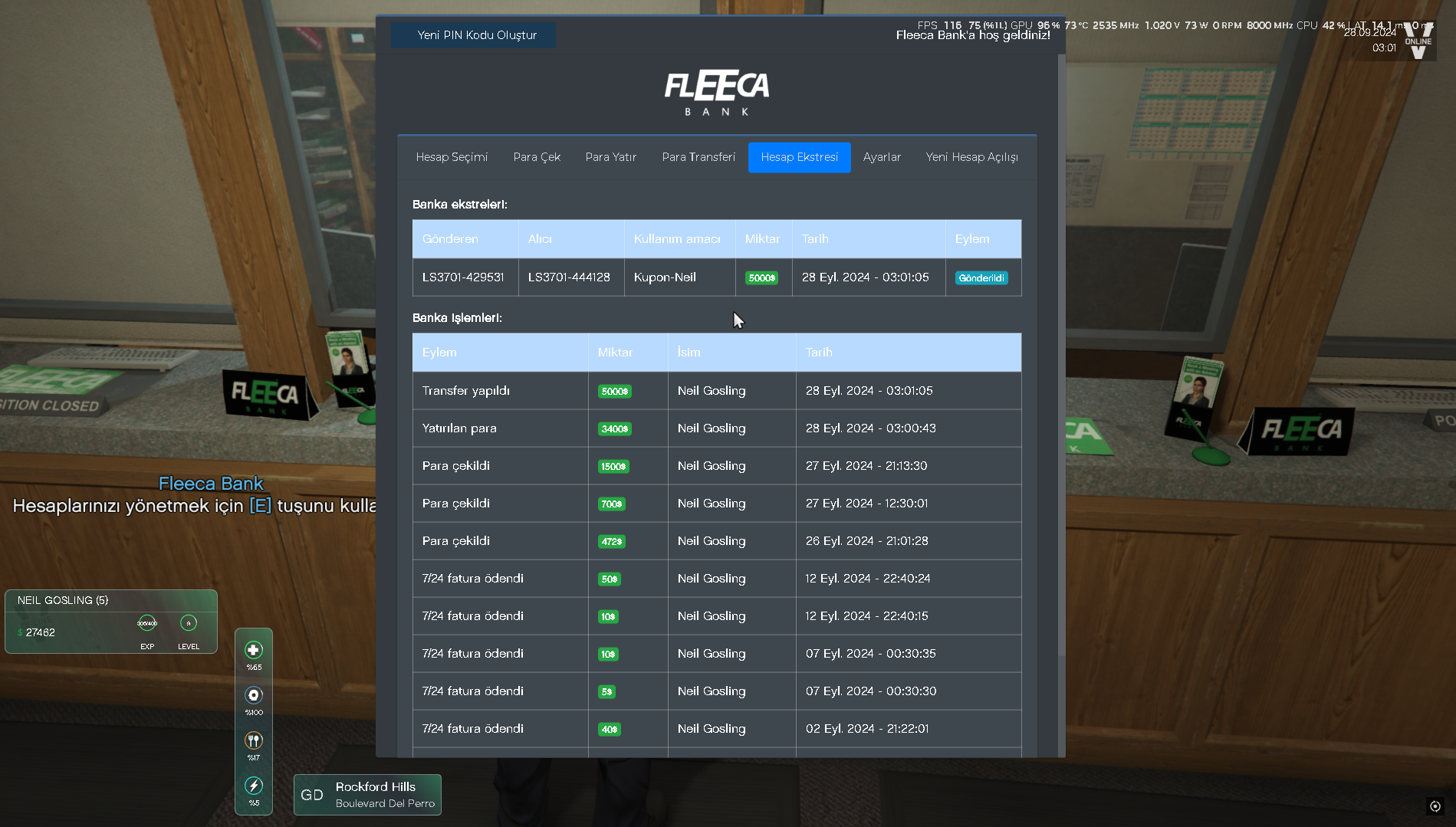Open the Hesap Seçimi tab
Screen dimensions: 1456x827
(452, 157)
